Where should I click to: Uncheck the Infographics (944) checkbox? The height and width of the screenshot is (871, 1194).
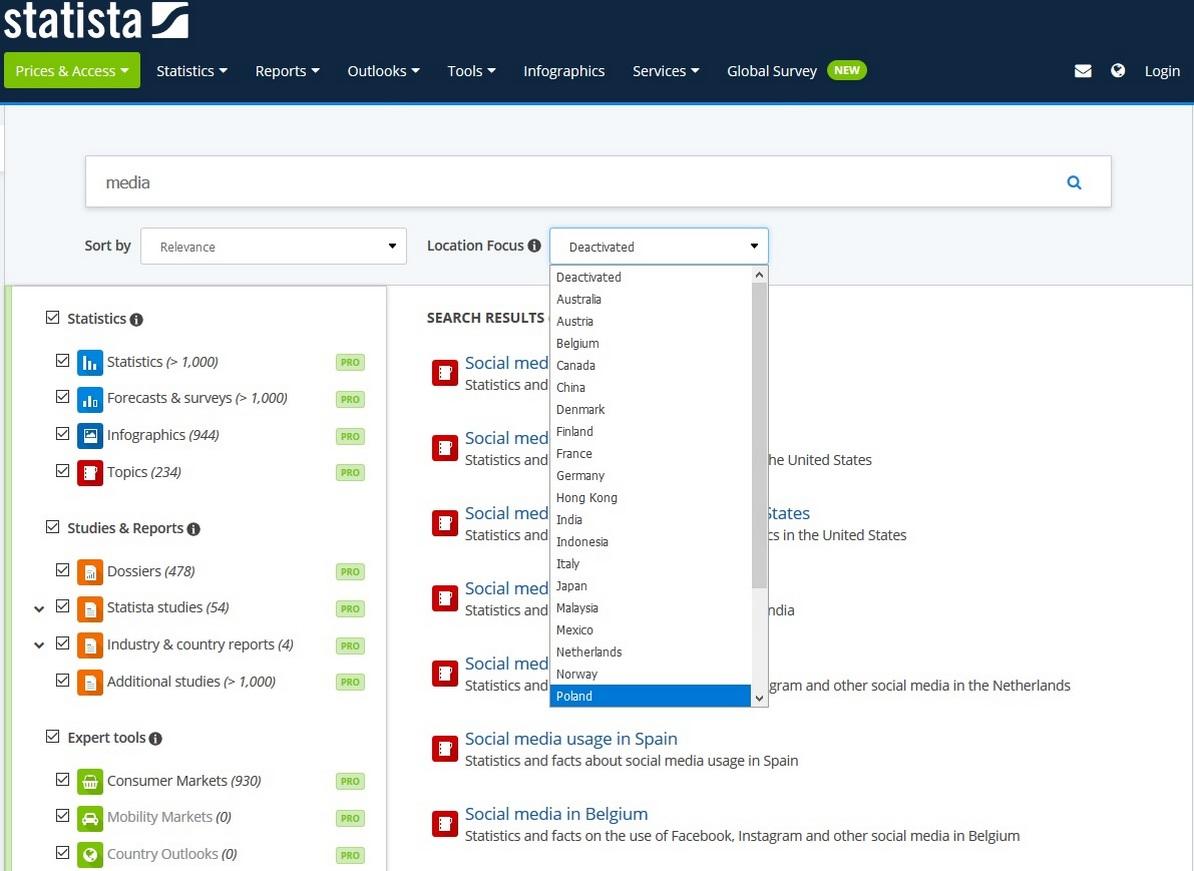click(x=62, y=433)
